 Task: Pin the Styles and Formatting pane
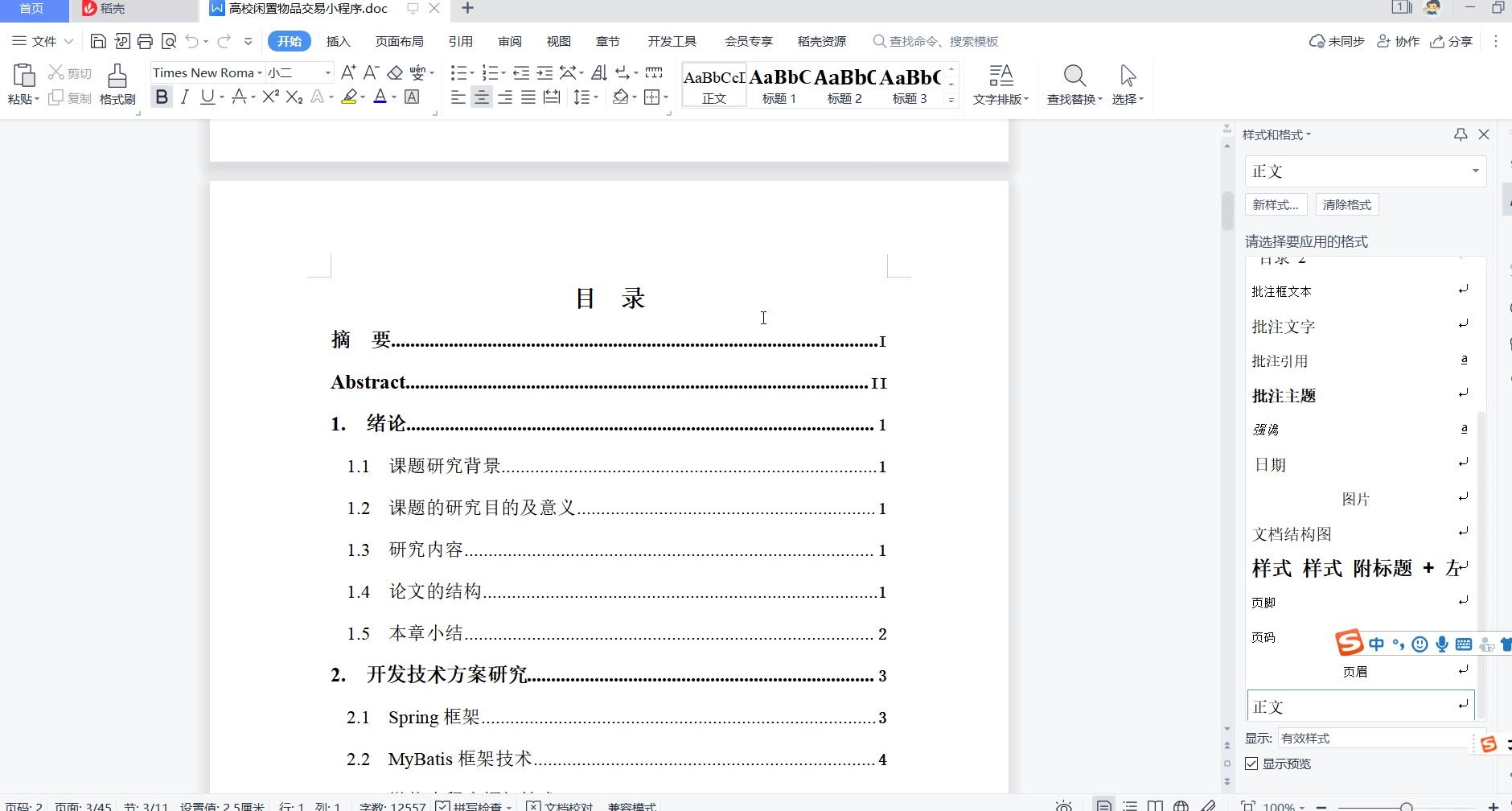coord(1461,134)
